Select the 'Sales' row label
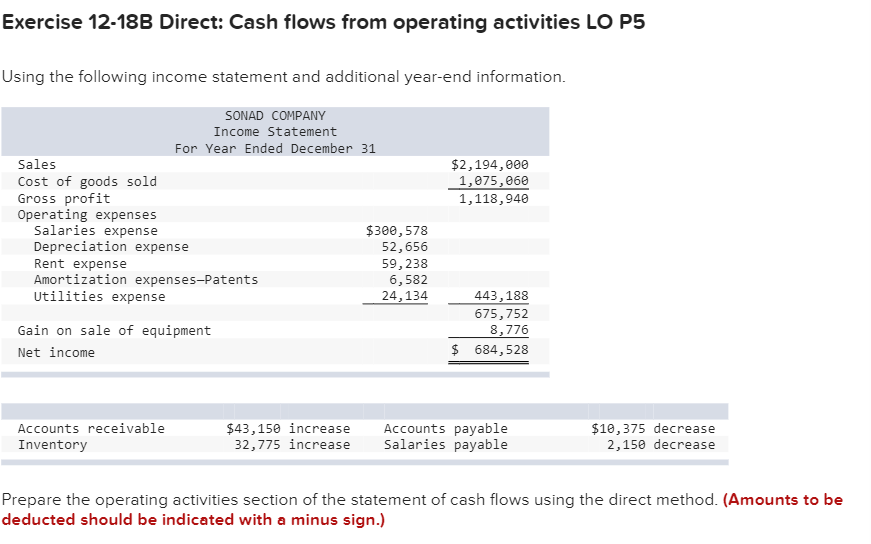The image size is (871, 544). coord(37,164)
